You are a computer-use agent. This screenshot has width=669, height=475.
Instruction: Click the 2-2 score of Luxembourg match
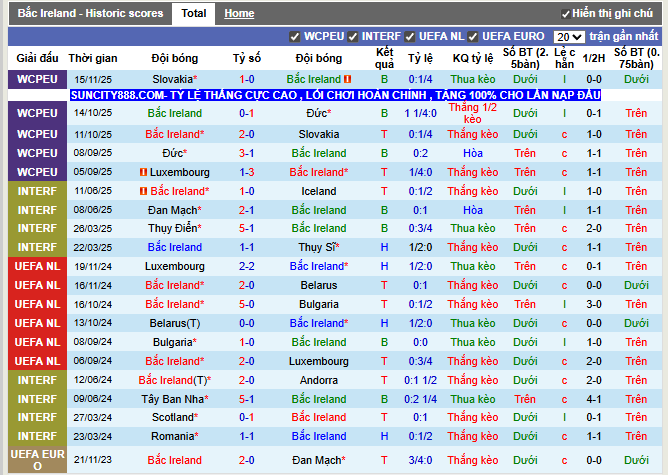(x=246, y=267)
